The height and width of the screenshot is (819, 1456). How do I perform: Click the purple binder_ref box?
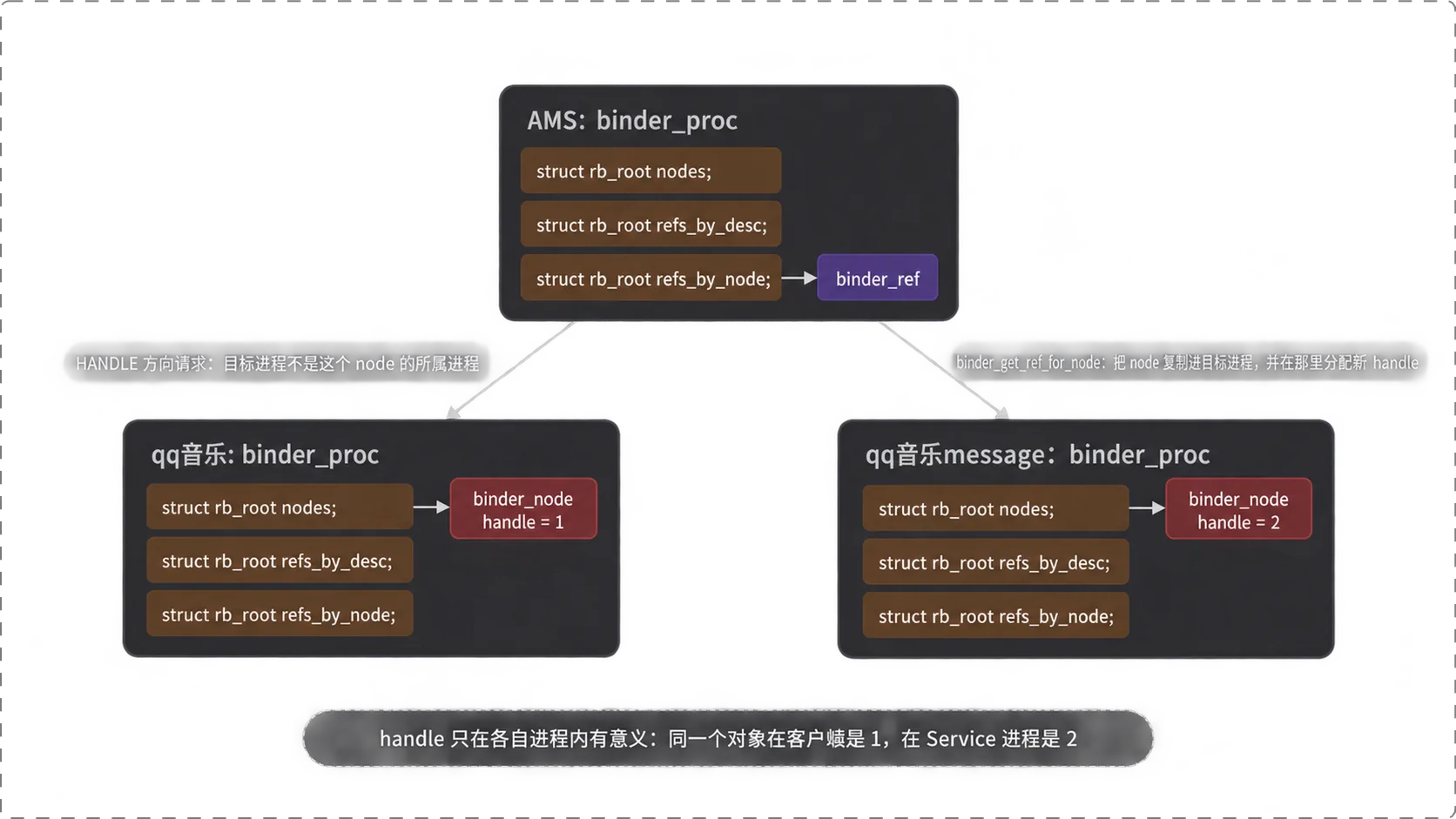pyautogui.click(x=877, y=279)
